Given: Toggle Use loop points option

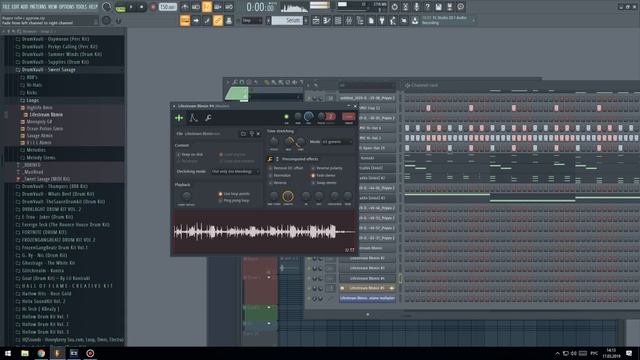Looking at the screenshot, I should coord(234,194).
